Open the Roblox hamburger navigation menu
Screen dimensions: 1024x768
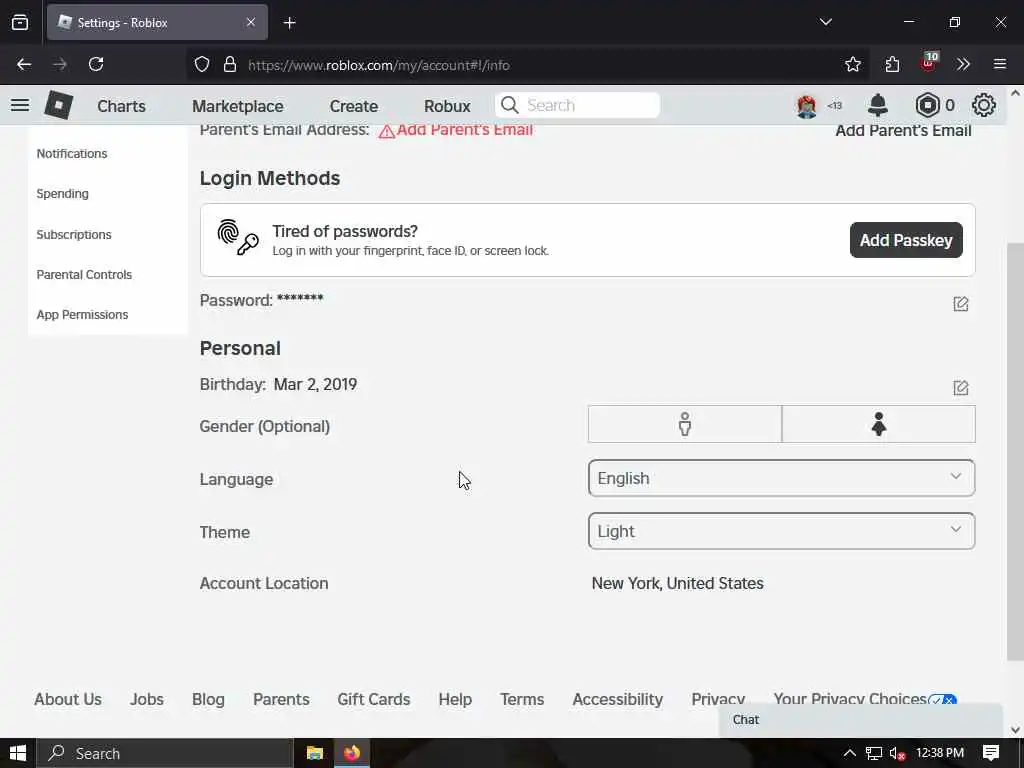point(20,105)
